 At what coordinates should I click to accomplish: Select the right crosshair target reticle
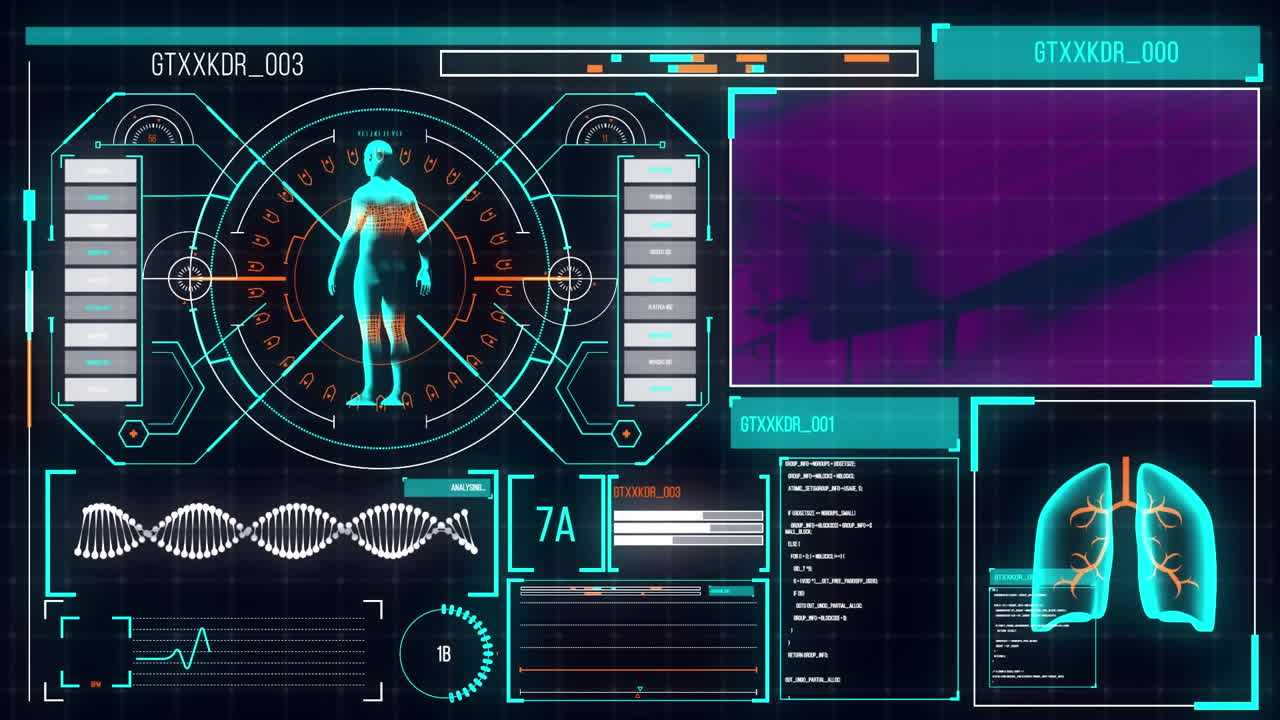(x=569, y=277)
